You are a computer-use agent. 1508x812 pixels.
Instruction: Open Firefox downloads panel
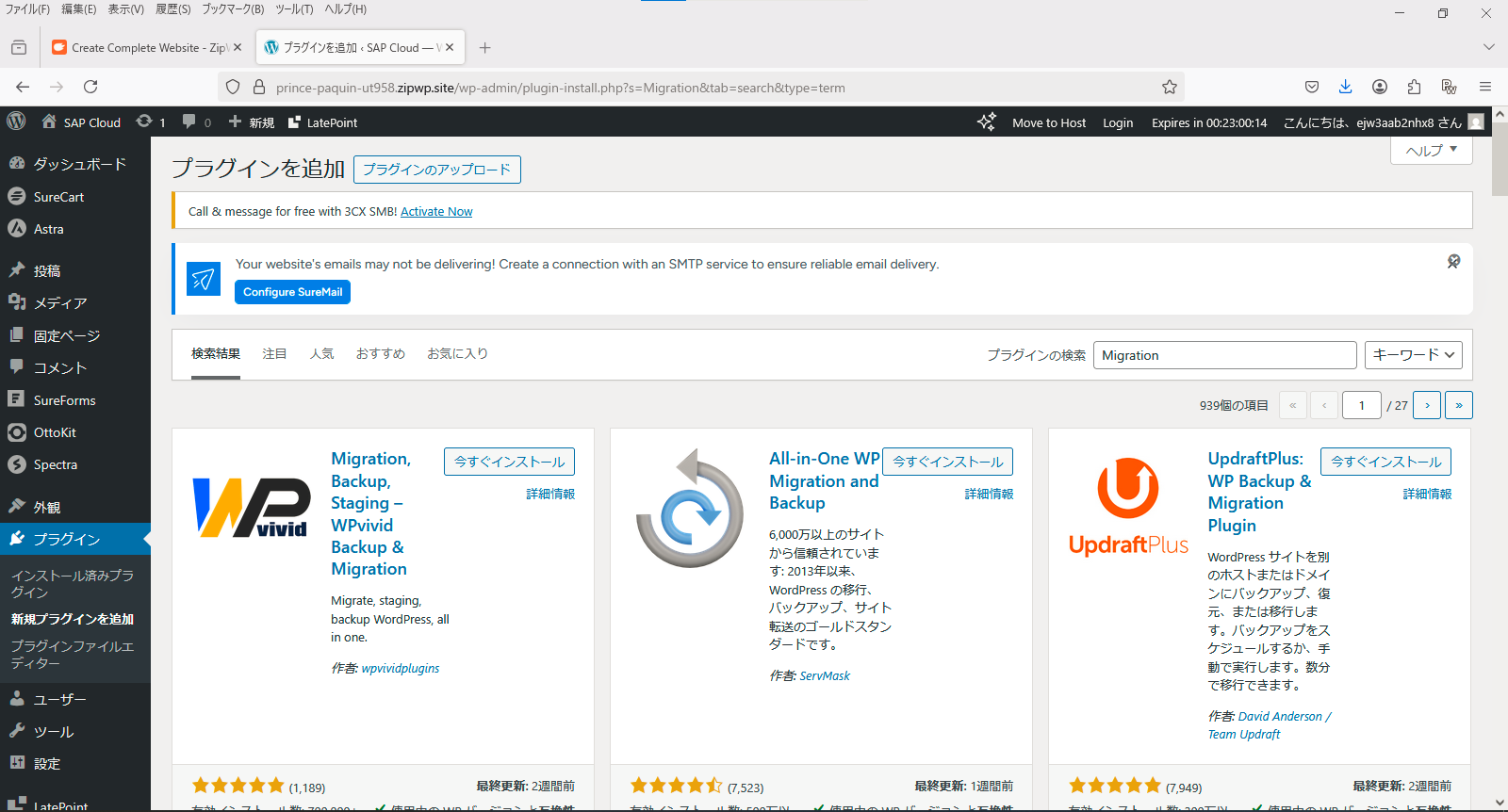[1345, 87]
